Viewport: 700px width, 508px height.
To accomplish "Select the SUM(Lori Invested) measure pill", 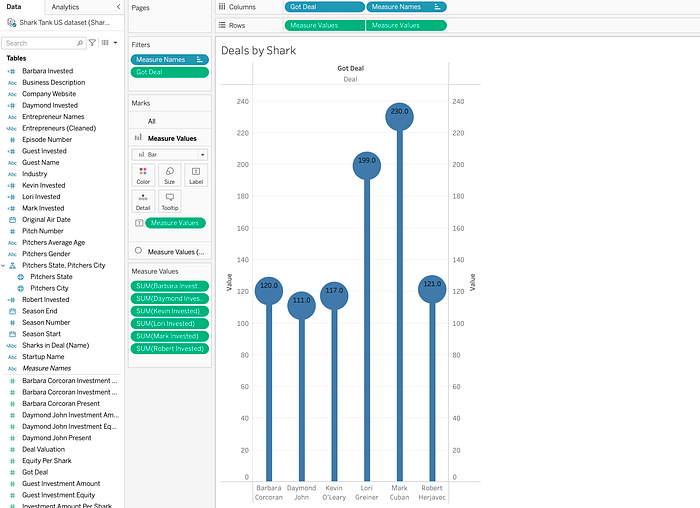I will coord(170,324).
